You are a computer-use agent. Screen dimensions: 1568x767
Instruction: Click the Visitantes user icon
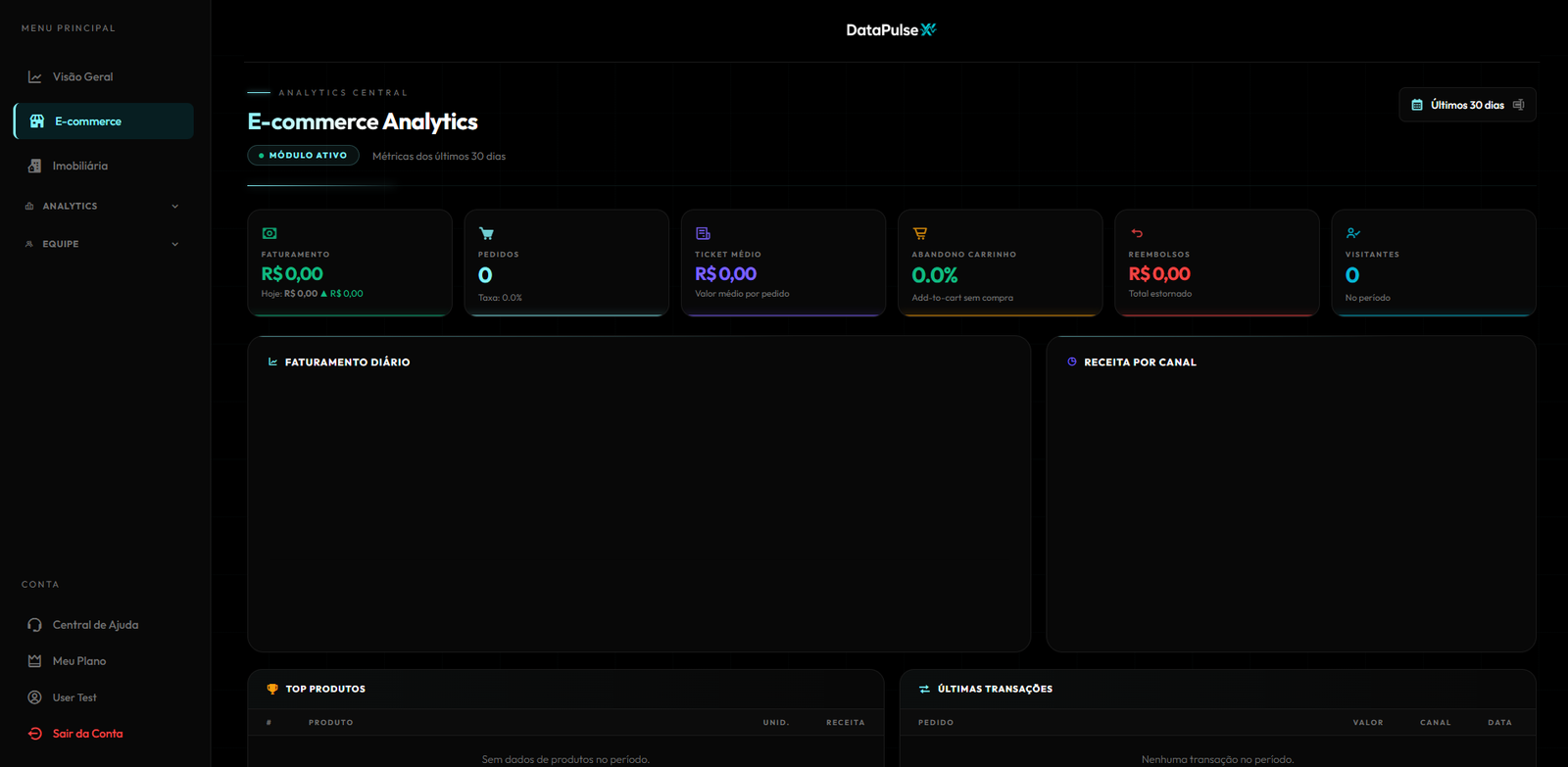pos(1353,233)
